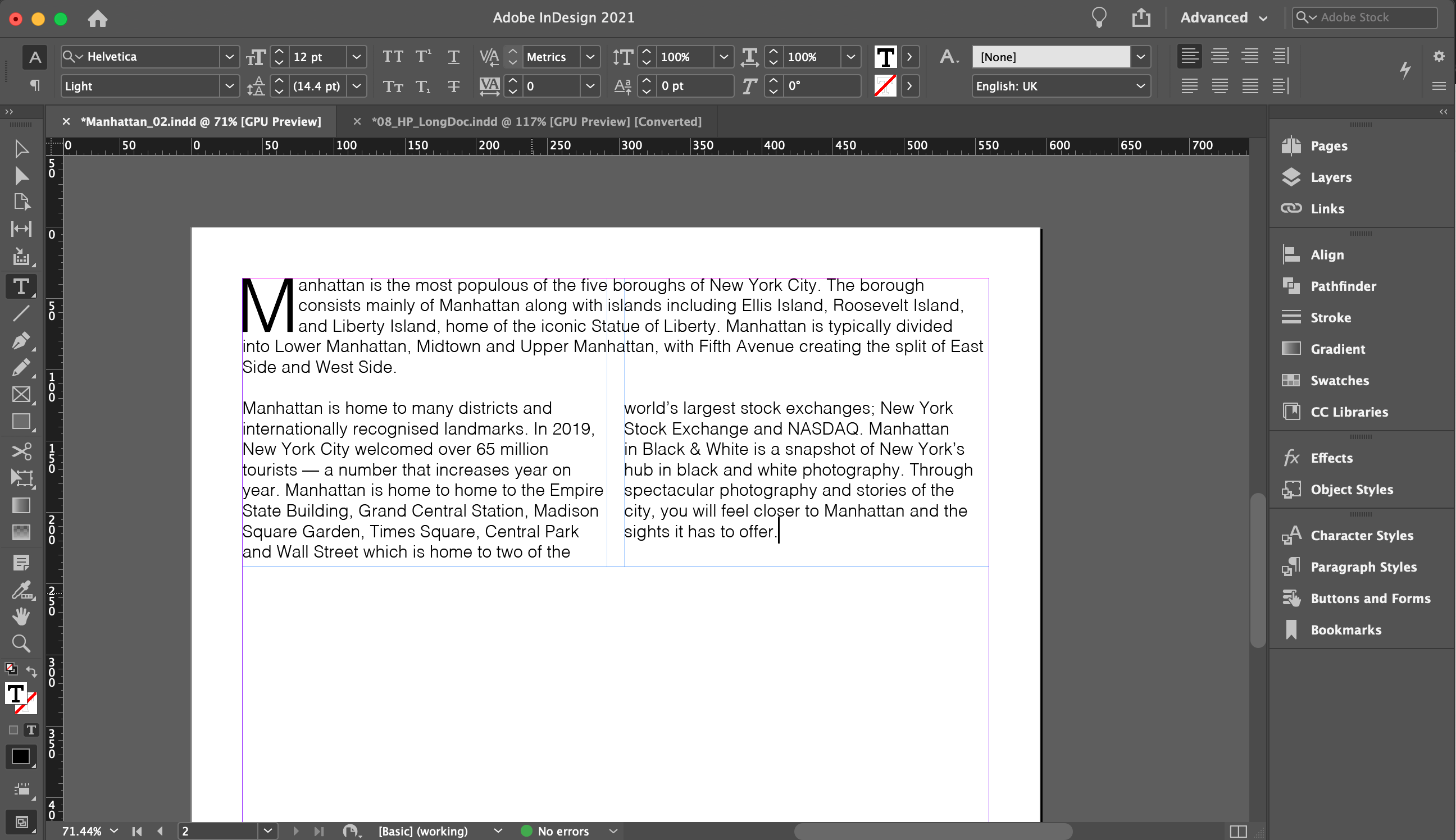
Task: Switch to the 08_HP_LongDoc.indd document tab
Action: click(535, 121)
